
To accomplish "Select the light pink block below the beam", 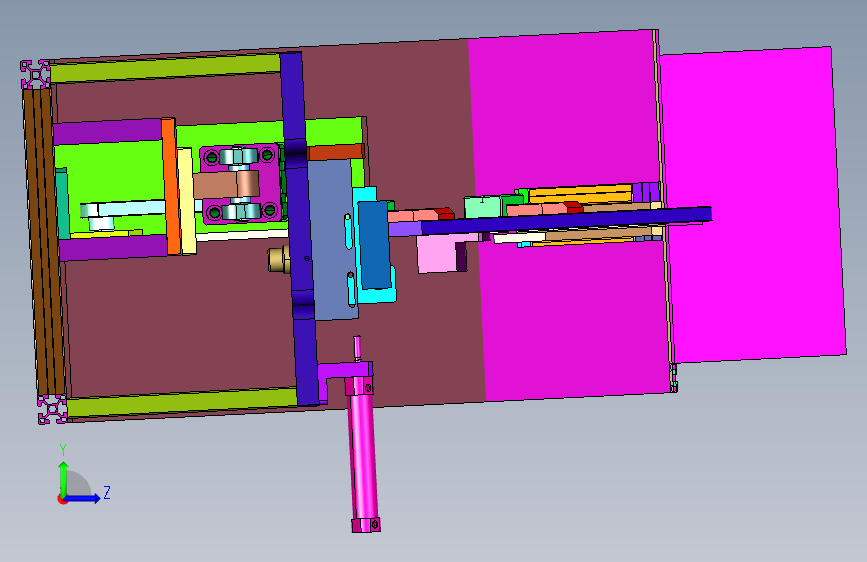I will 438,253.
